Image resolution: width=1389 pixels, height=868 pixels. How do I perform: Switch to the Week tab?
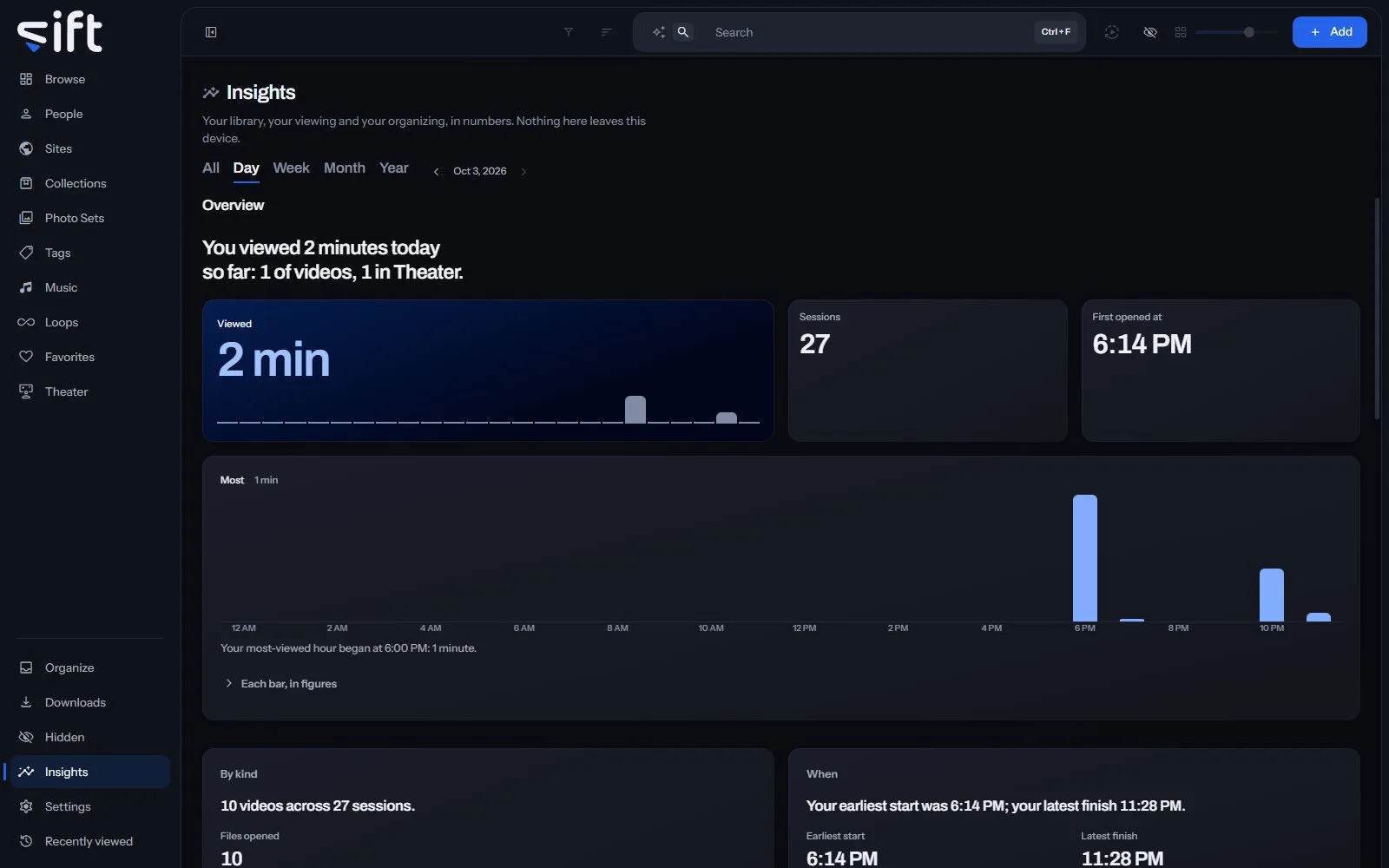291,168
